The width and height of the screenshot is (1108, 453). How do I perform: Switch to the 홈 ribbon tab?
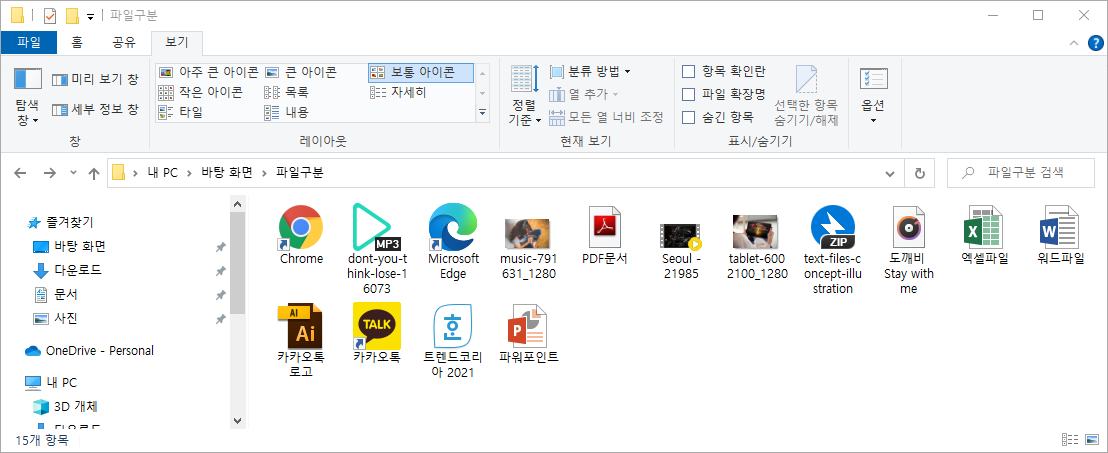[x=77, y=42]
